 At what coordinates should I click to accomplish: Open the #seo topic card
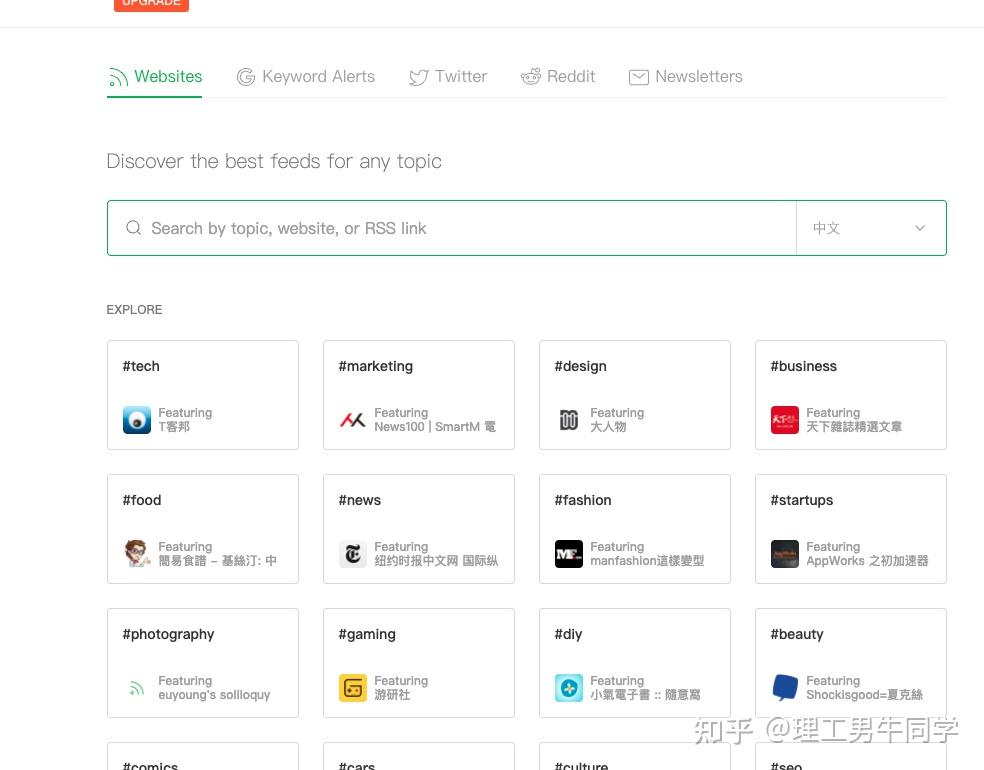click(x=850, y=757)
